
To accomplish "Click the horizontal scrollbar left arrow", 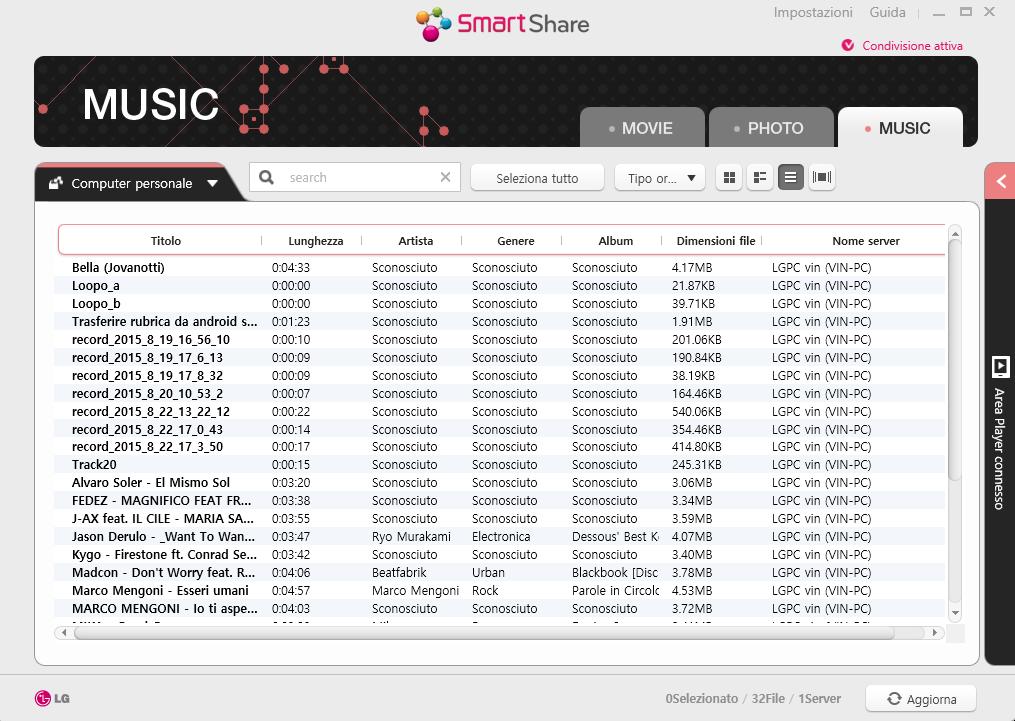I will coord(63,632).
